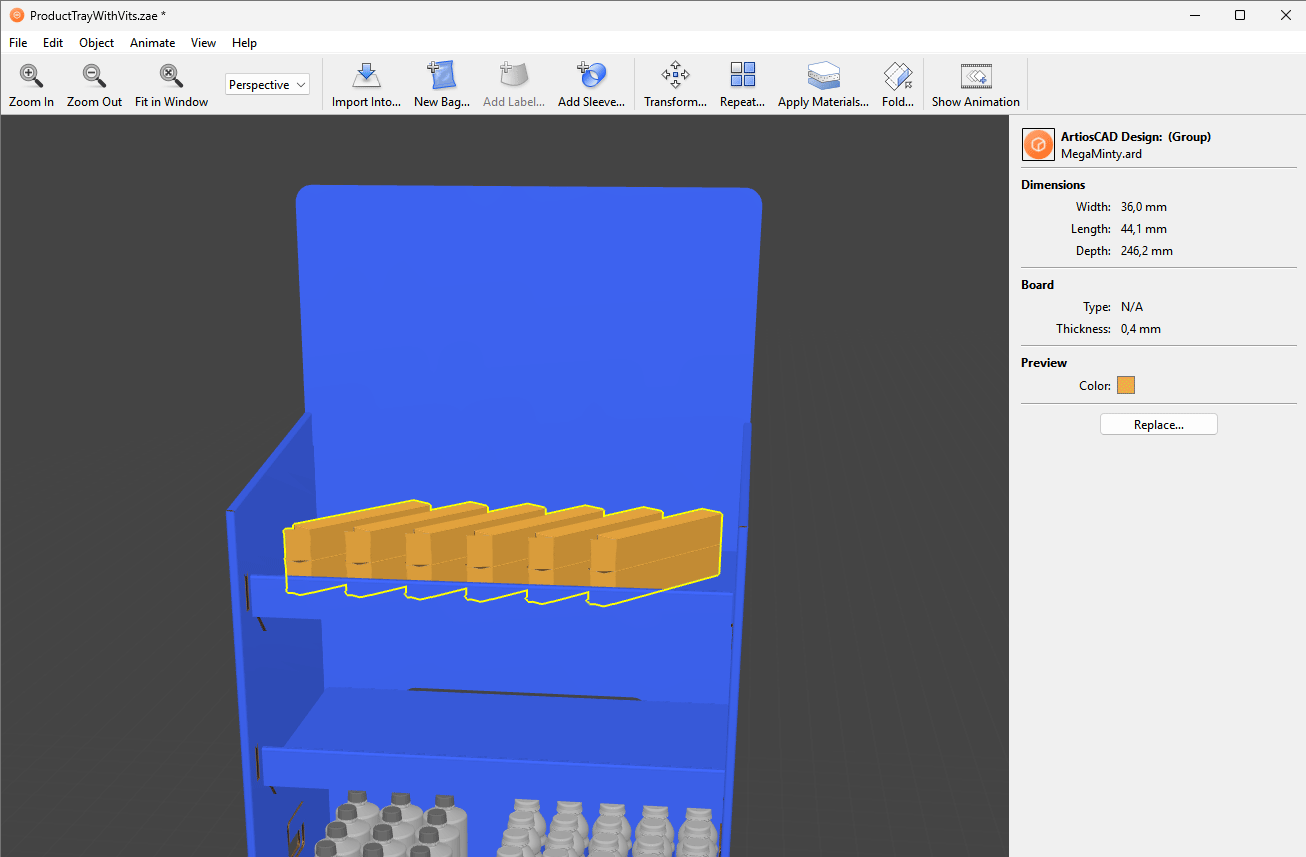Click the Zoom Out magnifier icon
1306x857 pixels.
tap(94, 76)
